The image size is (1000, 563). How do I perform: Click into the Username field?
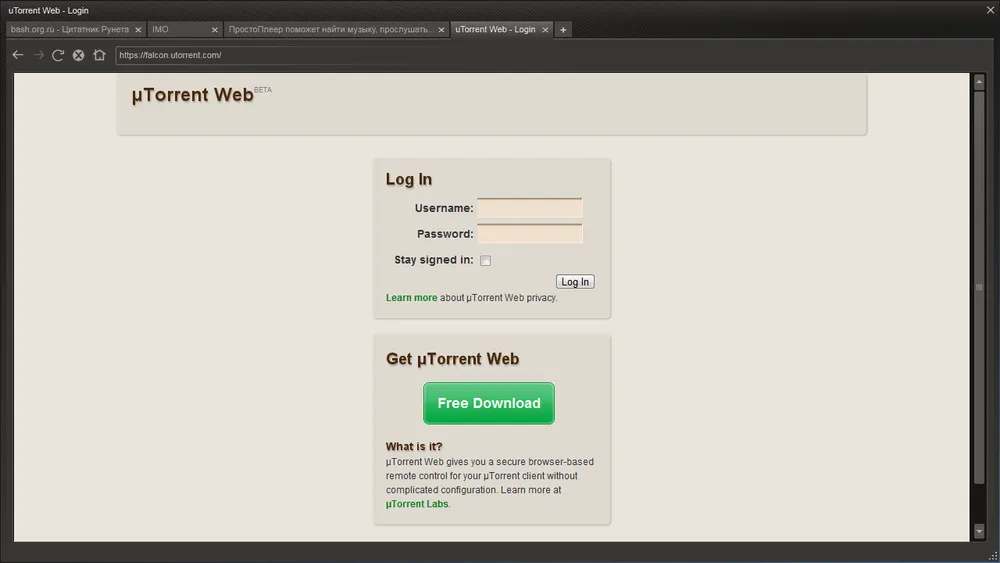[530, 208]
